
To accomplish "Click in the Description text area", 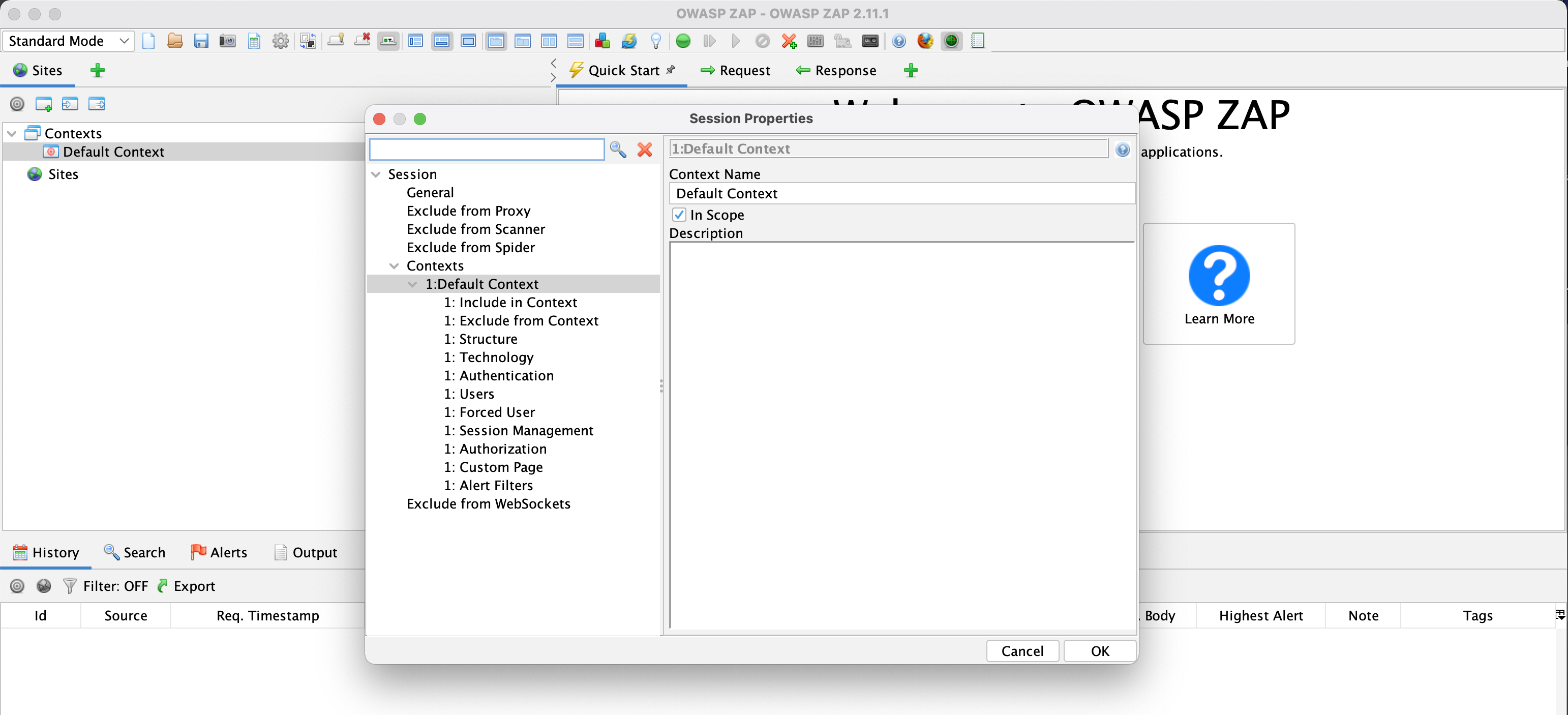I will coord(901,435).
